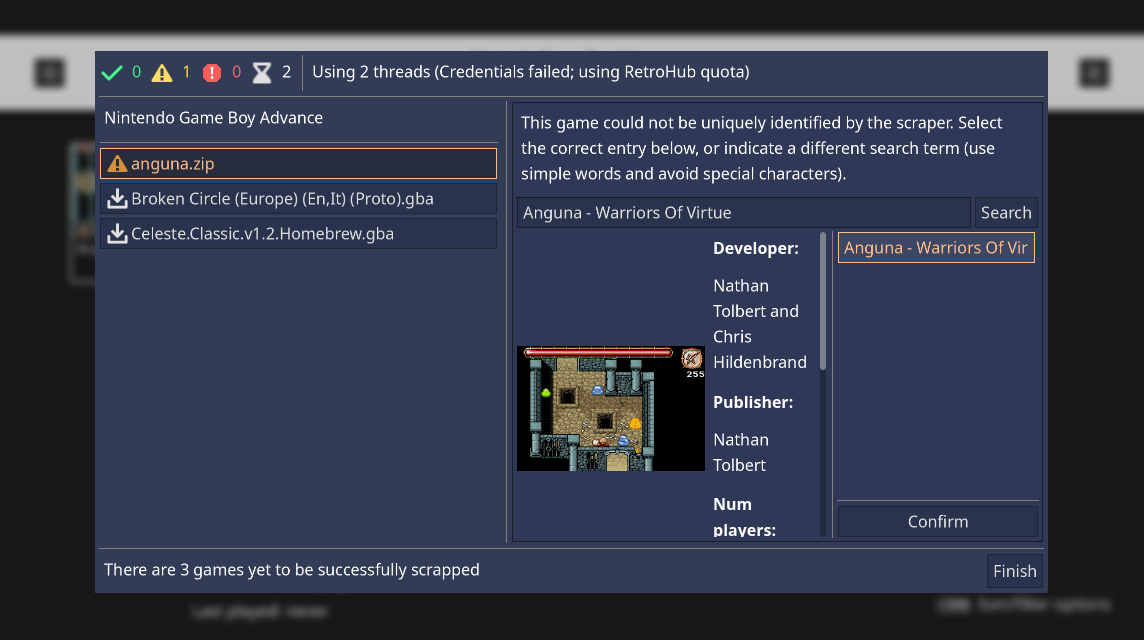Choose the Anguna - Warriors Of Virtue result

(936, 247)
